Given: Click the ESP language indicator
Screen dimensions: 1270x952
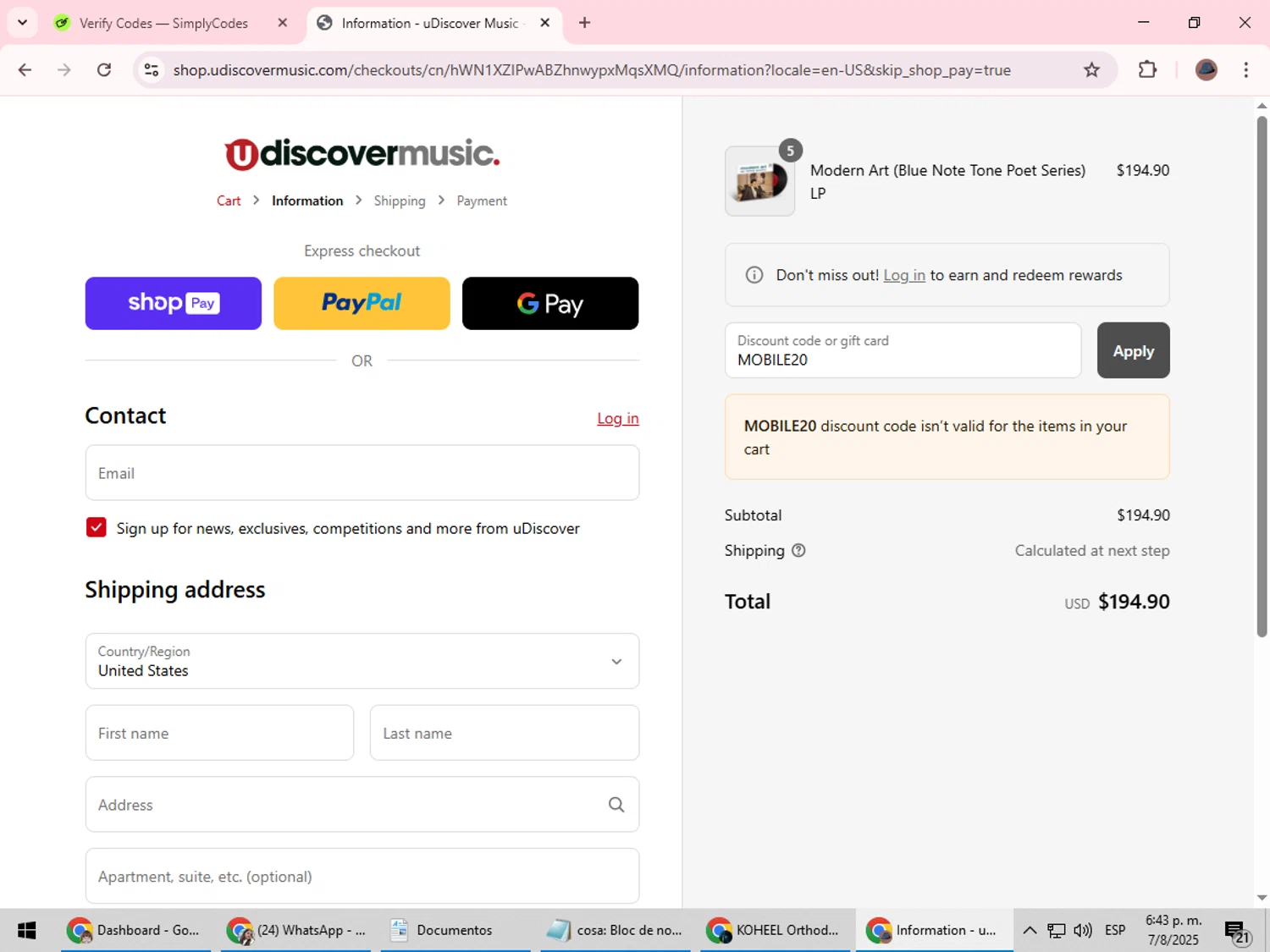Looking at the screenshot, I should click(1115, 931).
